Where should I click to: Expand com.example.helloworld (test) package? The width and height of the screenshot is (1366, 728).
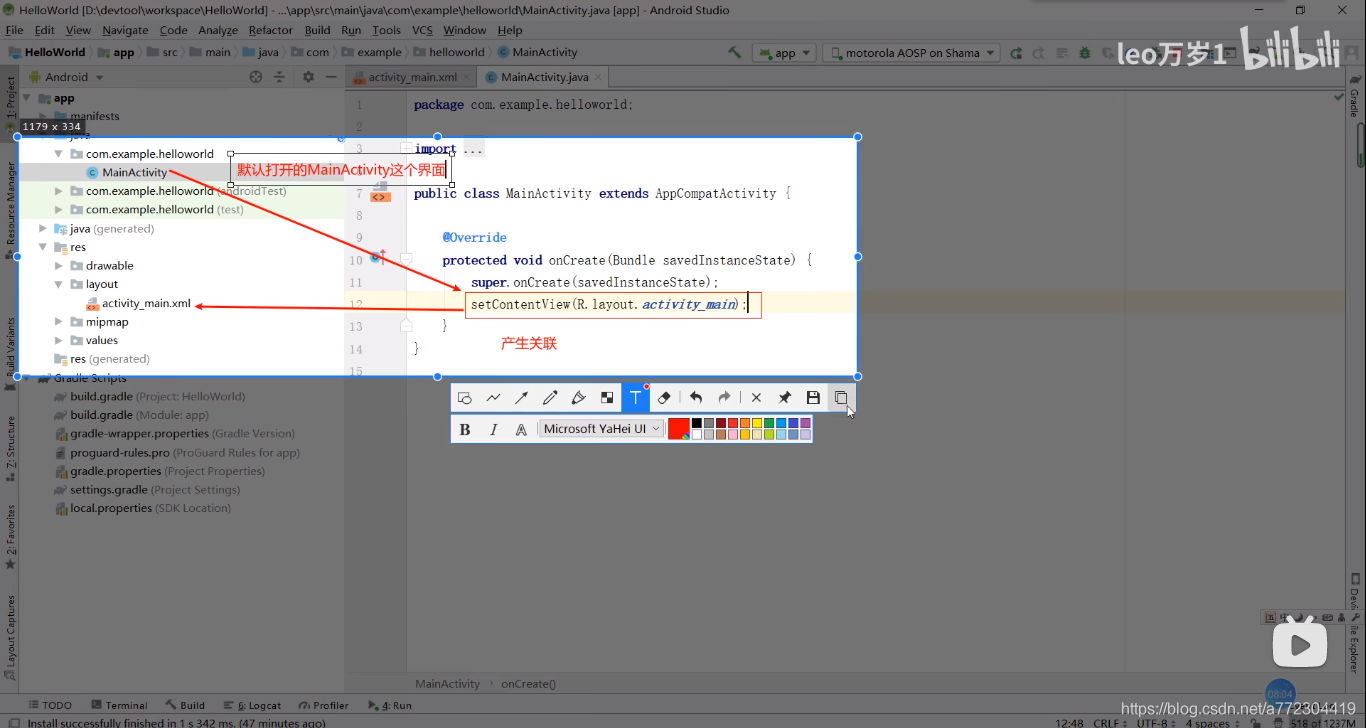coord(59,210)
